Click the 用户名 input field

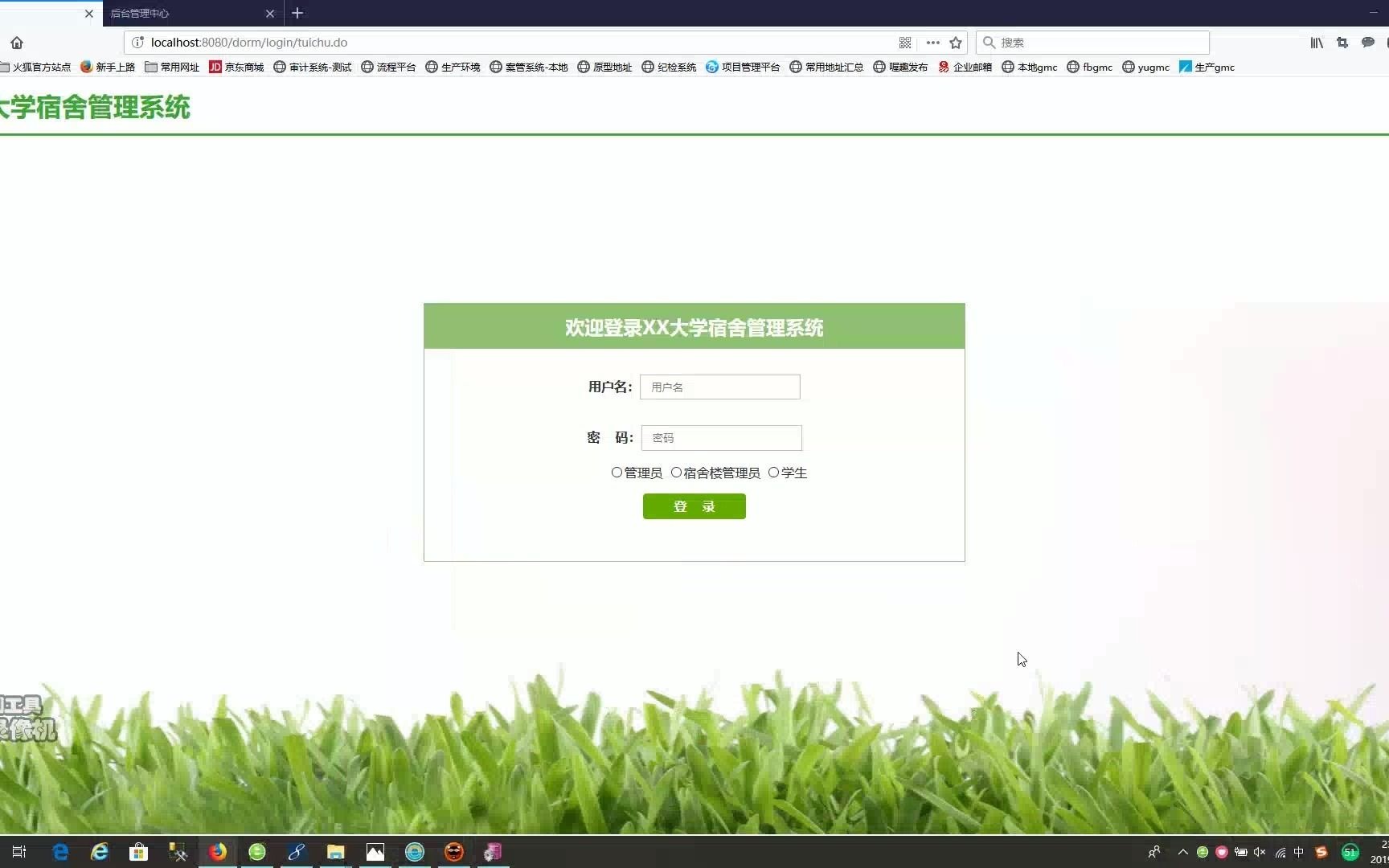point(719,387)
